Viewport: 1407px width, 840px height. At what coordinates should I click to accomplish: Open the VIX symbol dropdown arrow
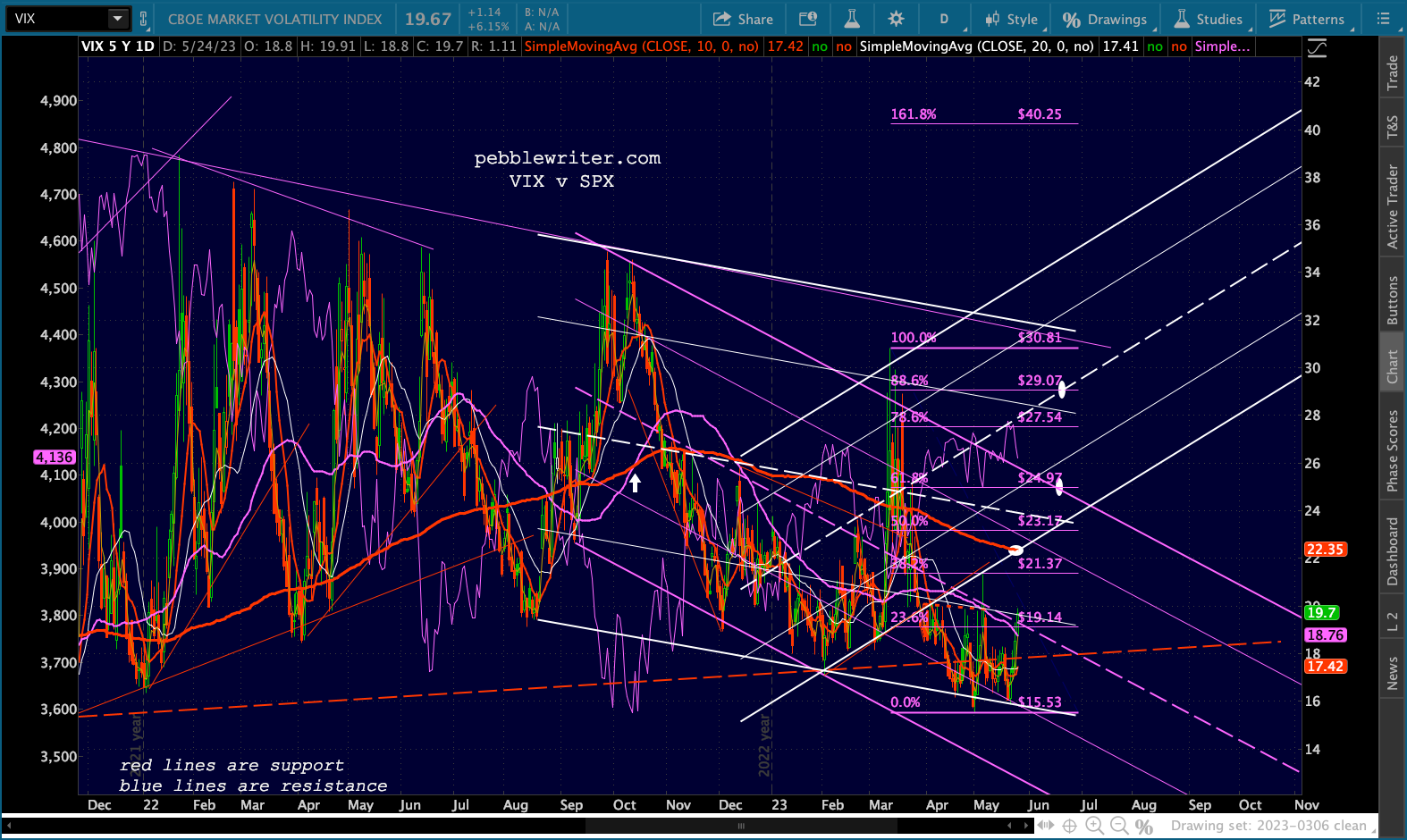click(118, 19)
